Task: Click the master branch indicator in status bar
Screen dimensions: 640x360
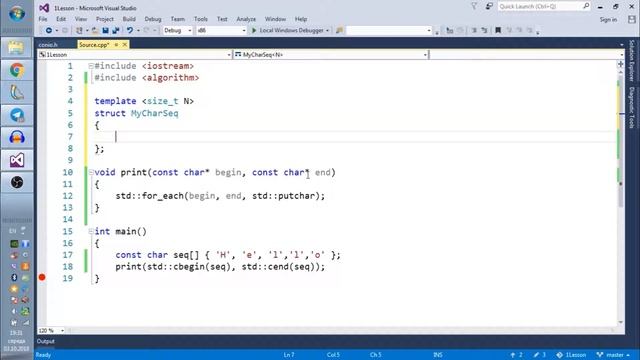Action: (613, 355)
